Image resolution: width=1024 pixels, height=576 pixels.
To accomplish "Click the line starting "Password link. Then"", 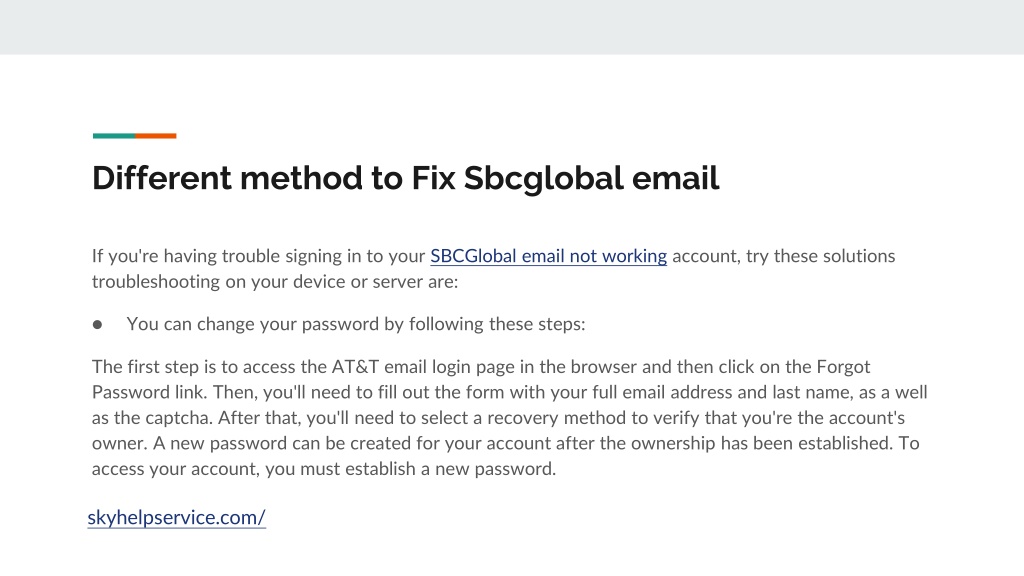I will (509, 392).
